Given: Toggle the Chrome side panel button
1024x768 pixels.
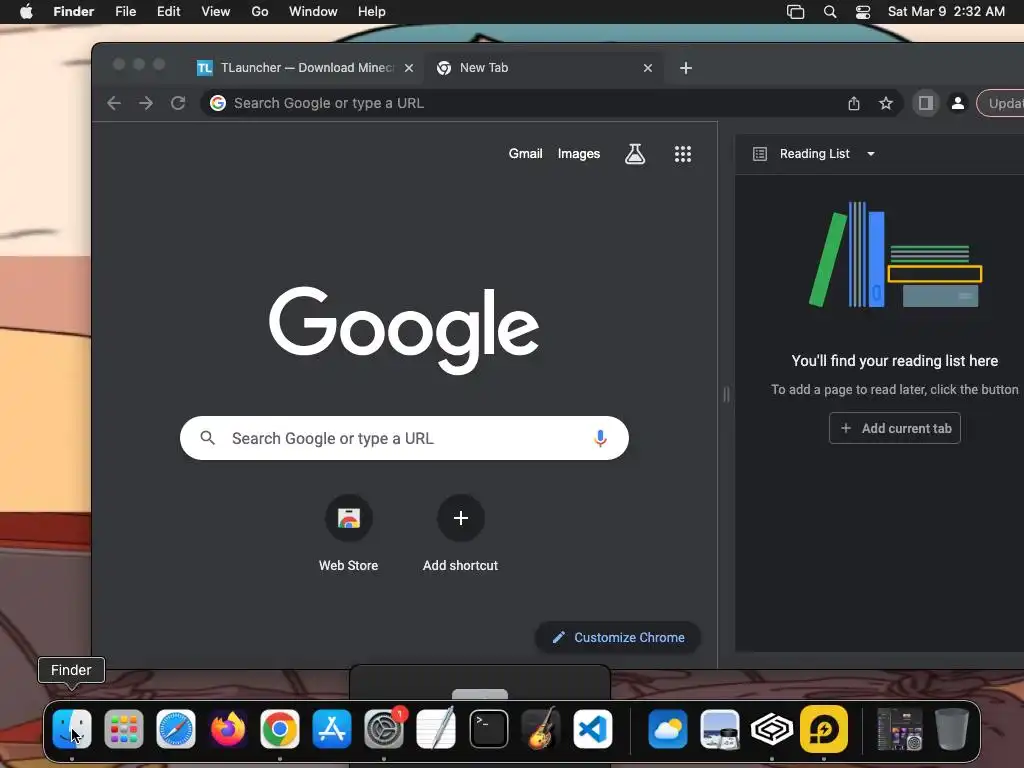Looking at the screenshot, I should (x=925, y=103).
